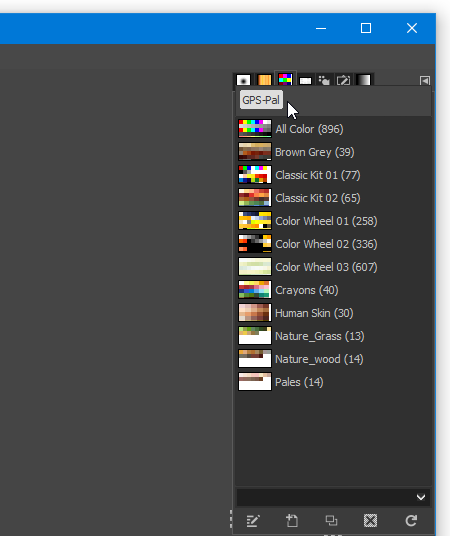Refresh the palettes list
The image size is (450, 536).
point(411,521)
